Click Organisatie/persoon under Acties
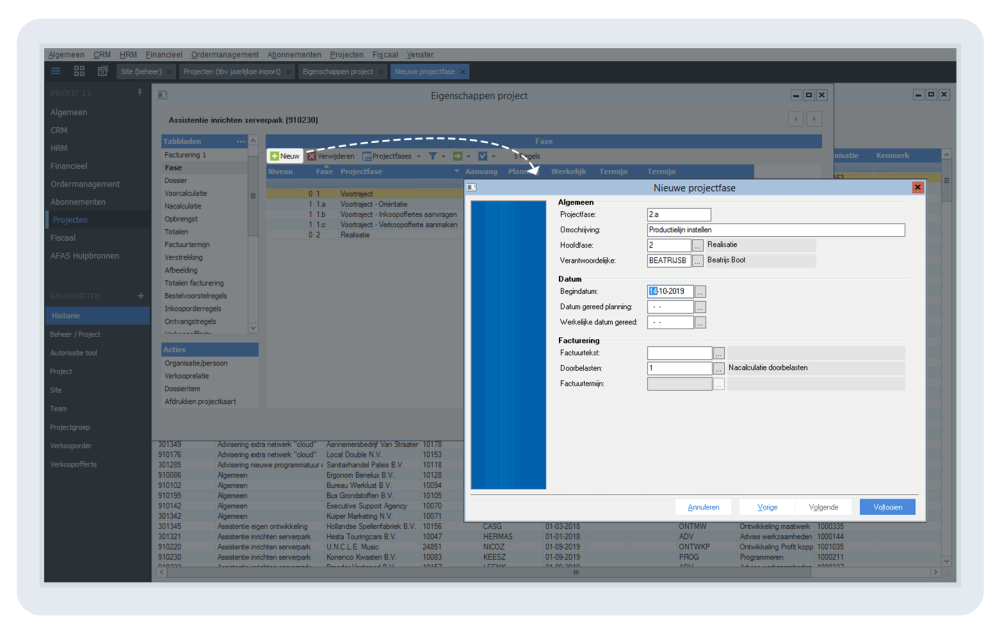 pos(196,364)
